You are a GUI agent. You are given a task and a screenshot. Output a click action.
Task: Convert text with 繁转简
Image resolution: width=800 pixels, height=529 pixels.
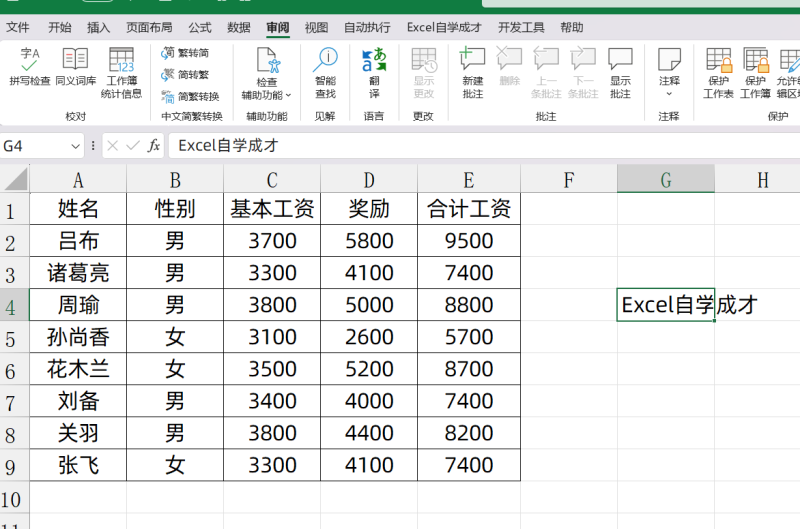coord(185,53)
